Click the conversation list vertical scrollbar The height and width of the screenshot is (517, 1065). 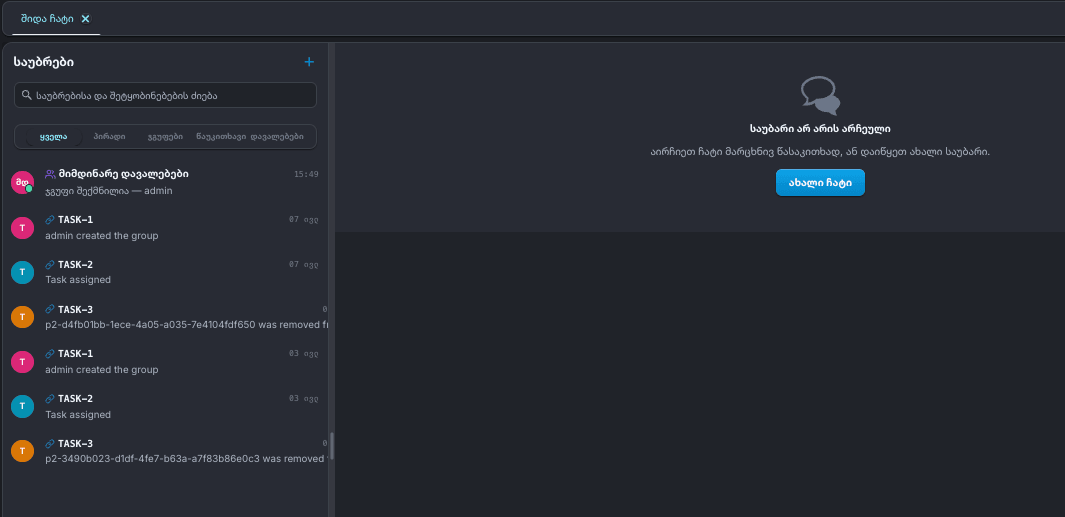(x=332, y=446)
